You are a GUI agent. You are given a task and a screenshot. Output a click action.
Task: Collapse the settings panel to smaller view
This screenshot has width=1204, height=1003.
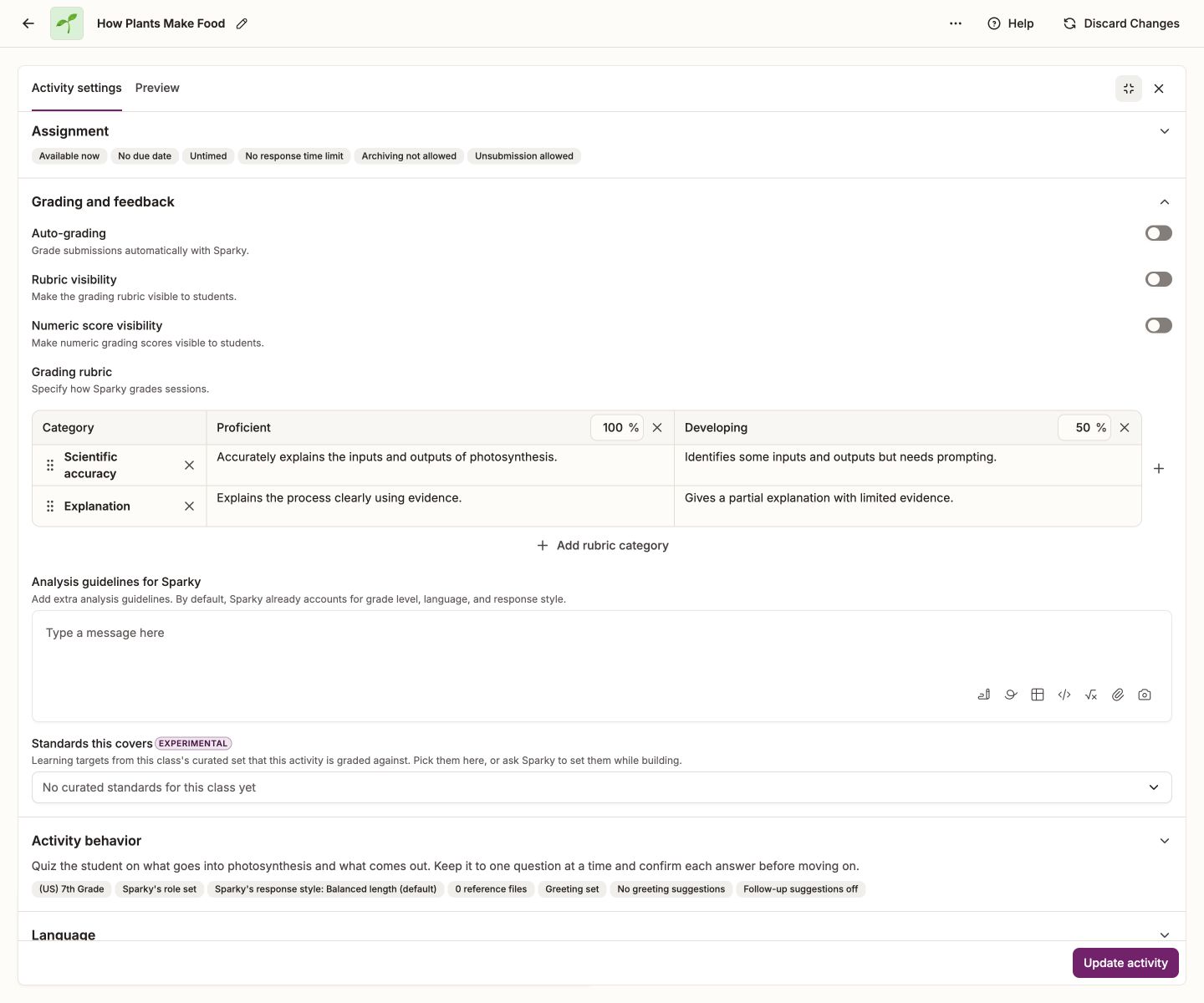(1129, 89)
